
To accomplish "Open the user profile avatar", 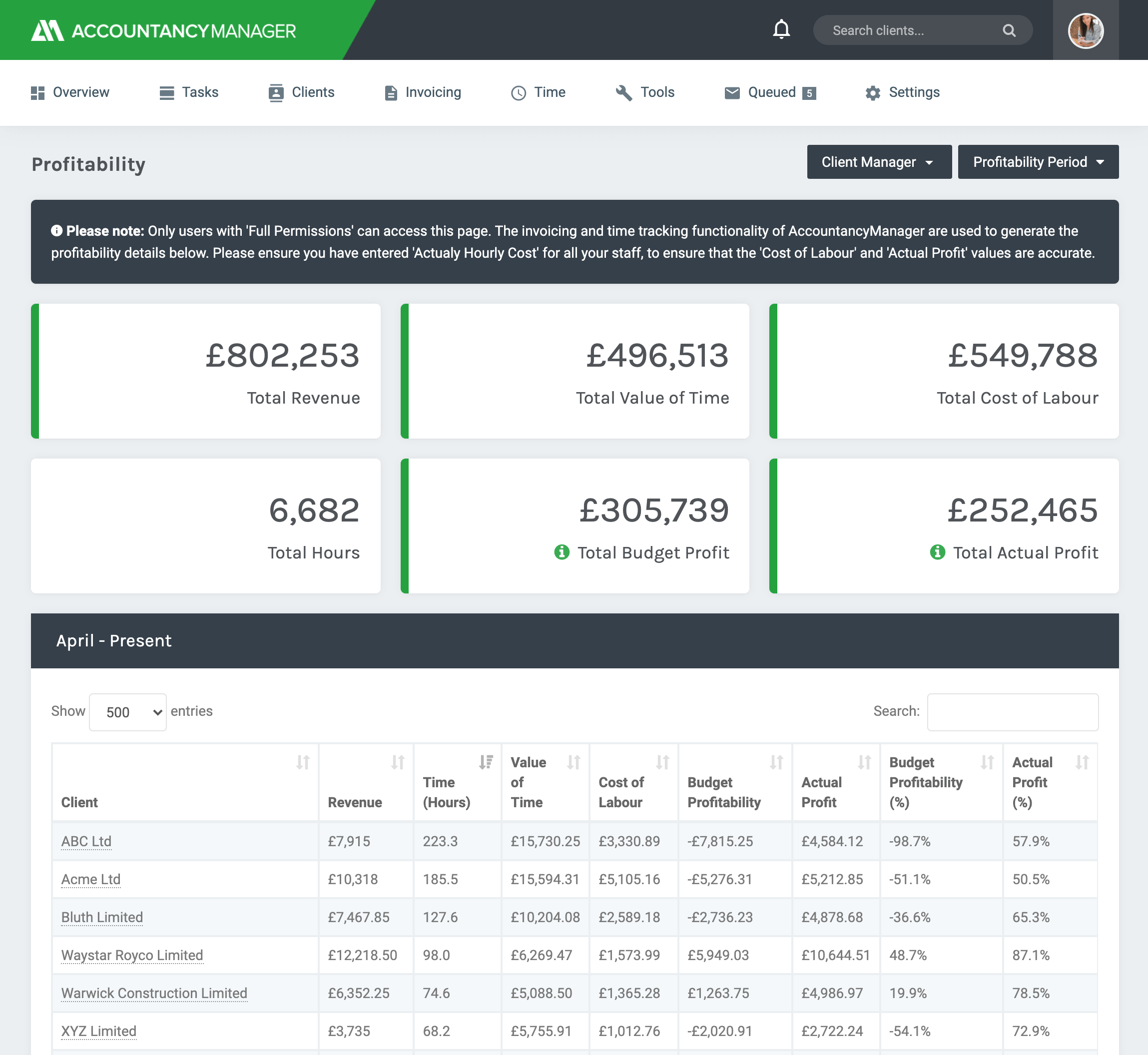I will pyautogui.click(x=1085, y=30).
